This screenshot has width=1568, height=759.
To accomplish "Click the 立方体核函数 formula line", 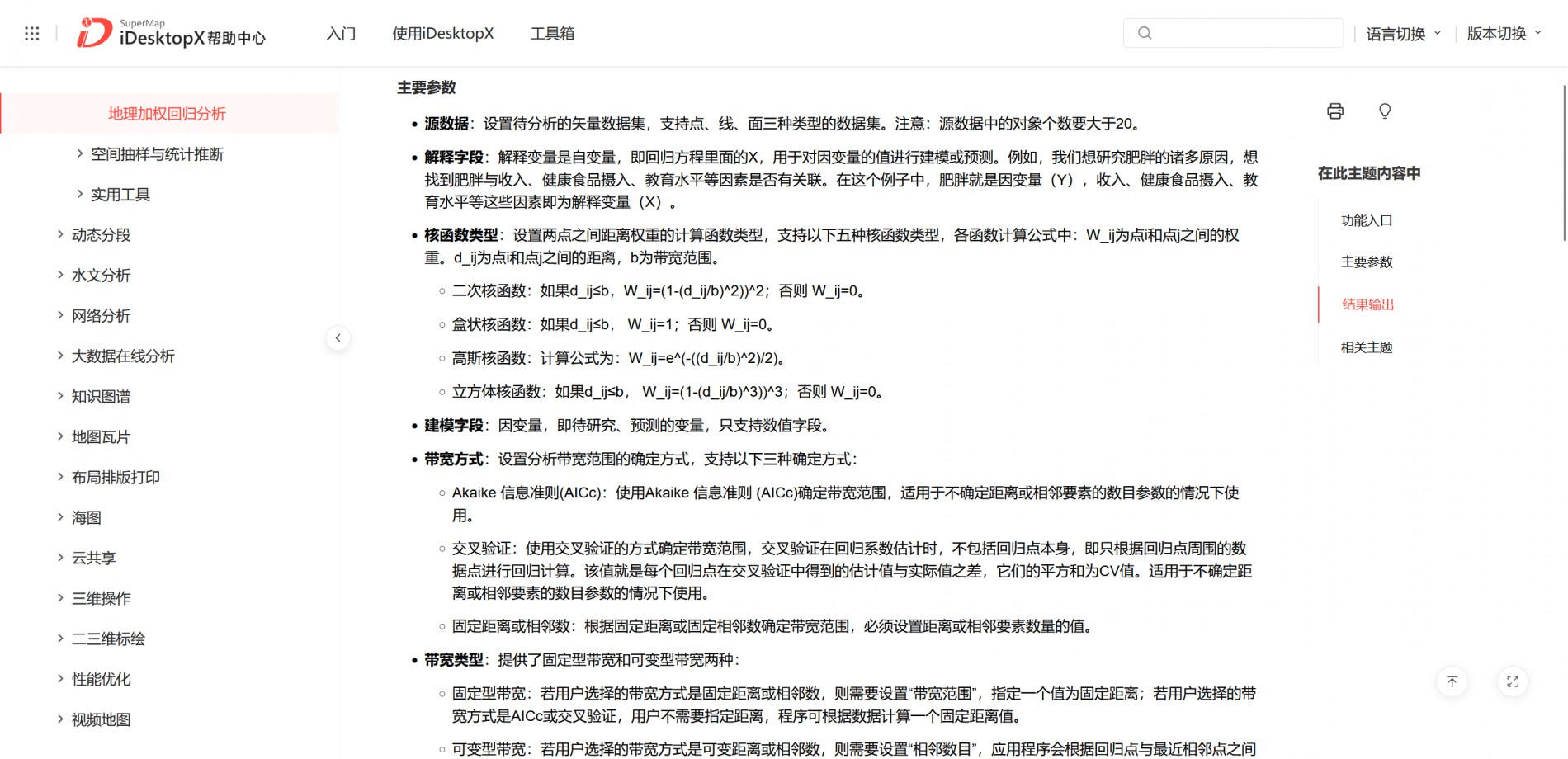I will tap(669, 392).
